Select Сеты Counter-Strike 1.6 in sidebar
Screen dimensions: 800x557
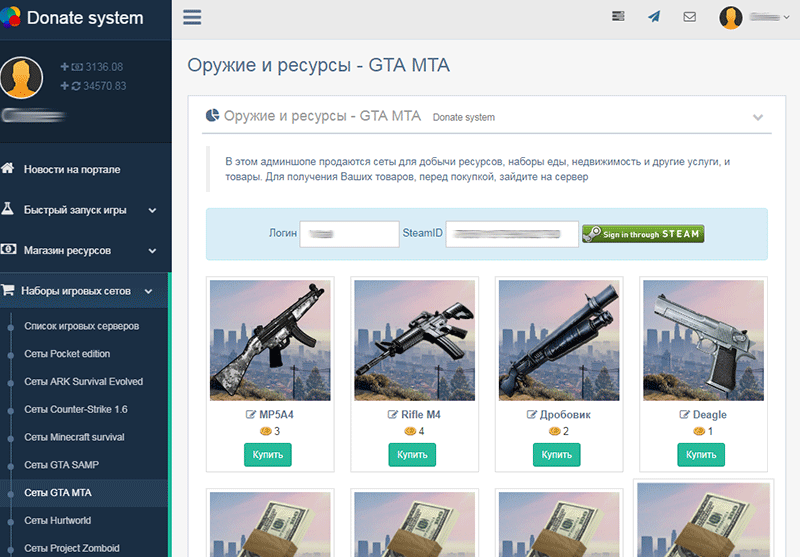76,409
